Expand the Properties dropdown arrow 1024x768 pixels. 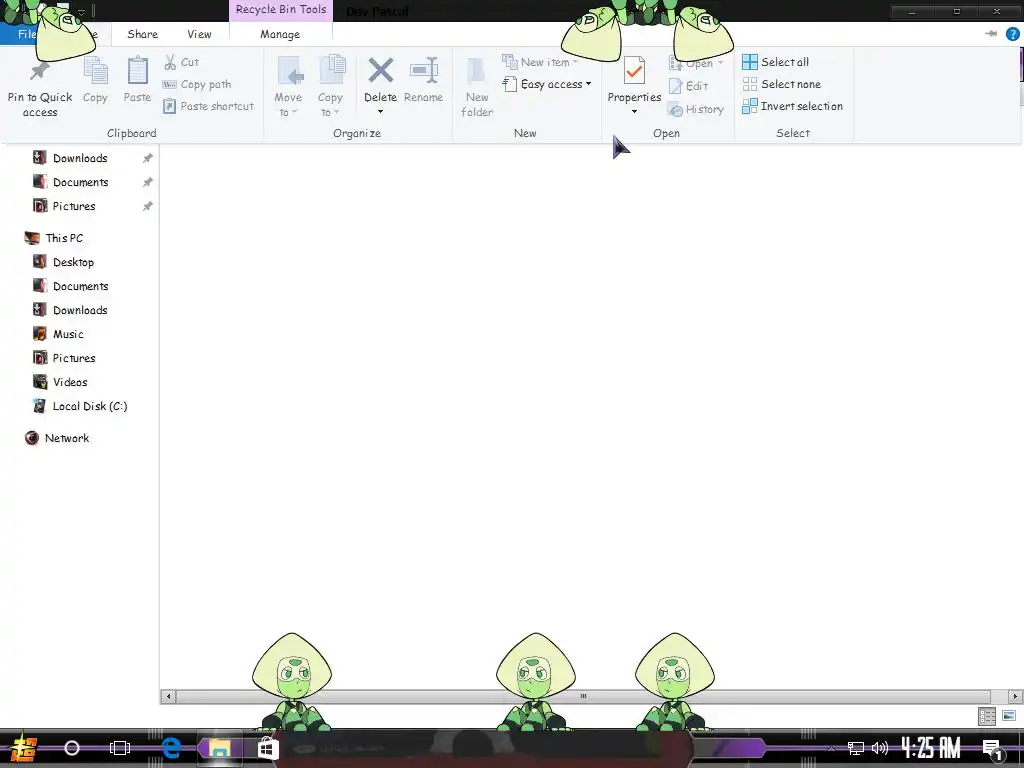(x=634, y=112)
